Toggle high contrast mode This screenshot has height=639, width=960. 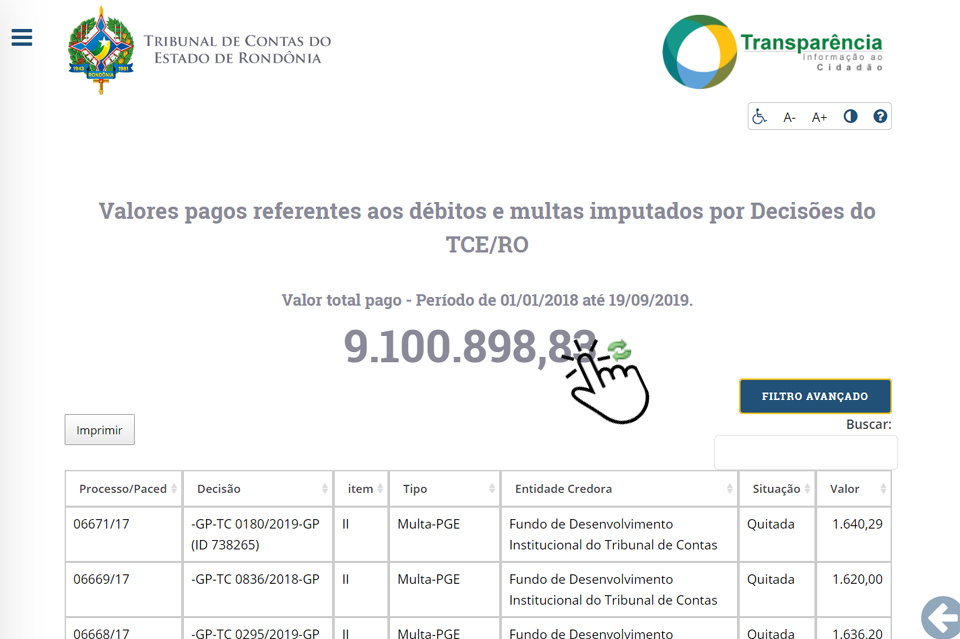850,116
